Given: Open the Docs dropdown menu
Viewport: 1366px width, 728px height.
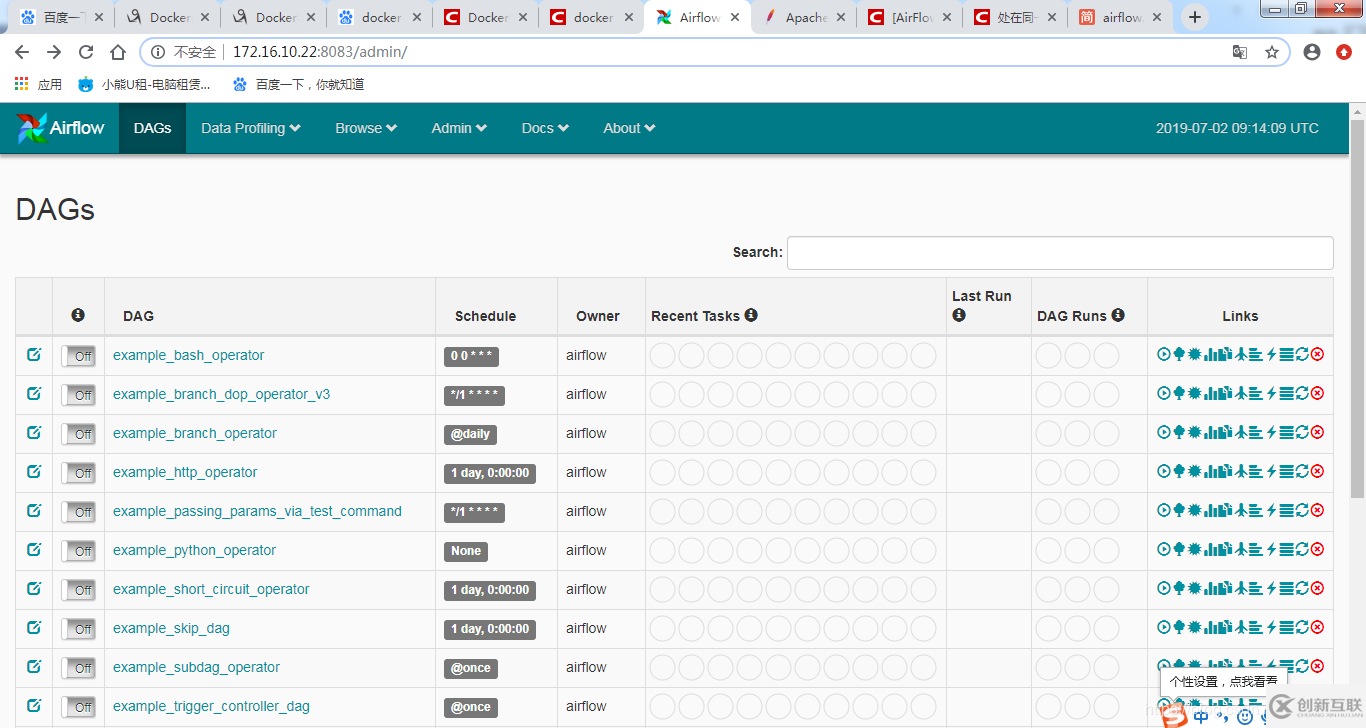Looking at the screenshot, I should pyautogui.click(x=545, y=128).
